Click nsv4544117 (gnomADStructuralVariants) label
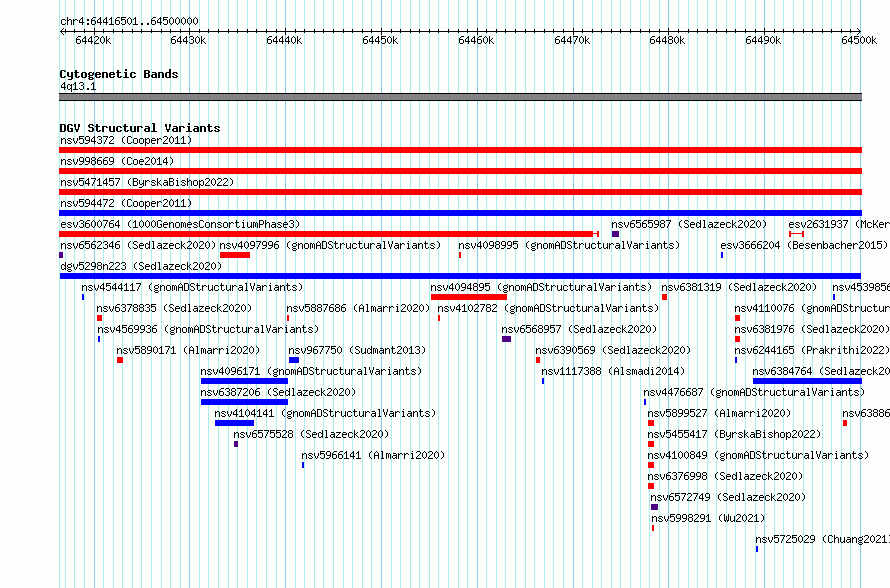Viewport: 890px width, 588px height. tap(192, 287)
